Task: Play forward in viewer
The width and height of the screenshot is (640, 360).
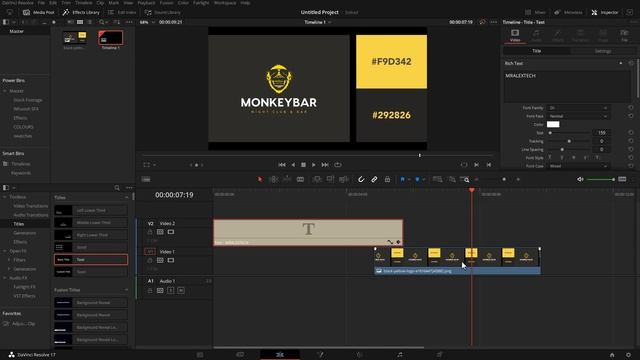Action: (313, 164)
